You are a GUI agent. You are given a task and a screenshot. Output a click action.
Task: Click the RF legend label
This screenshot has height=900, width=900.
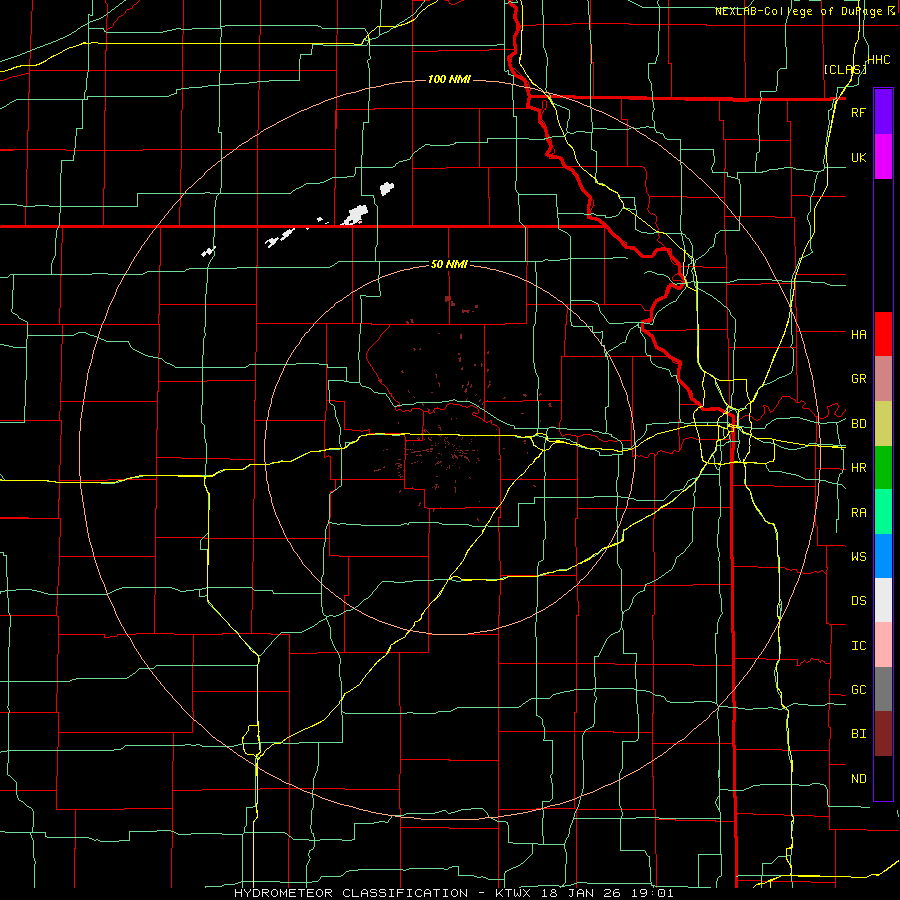pos(858,112)
